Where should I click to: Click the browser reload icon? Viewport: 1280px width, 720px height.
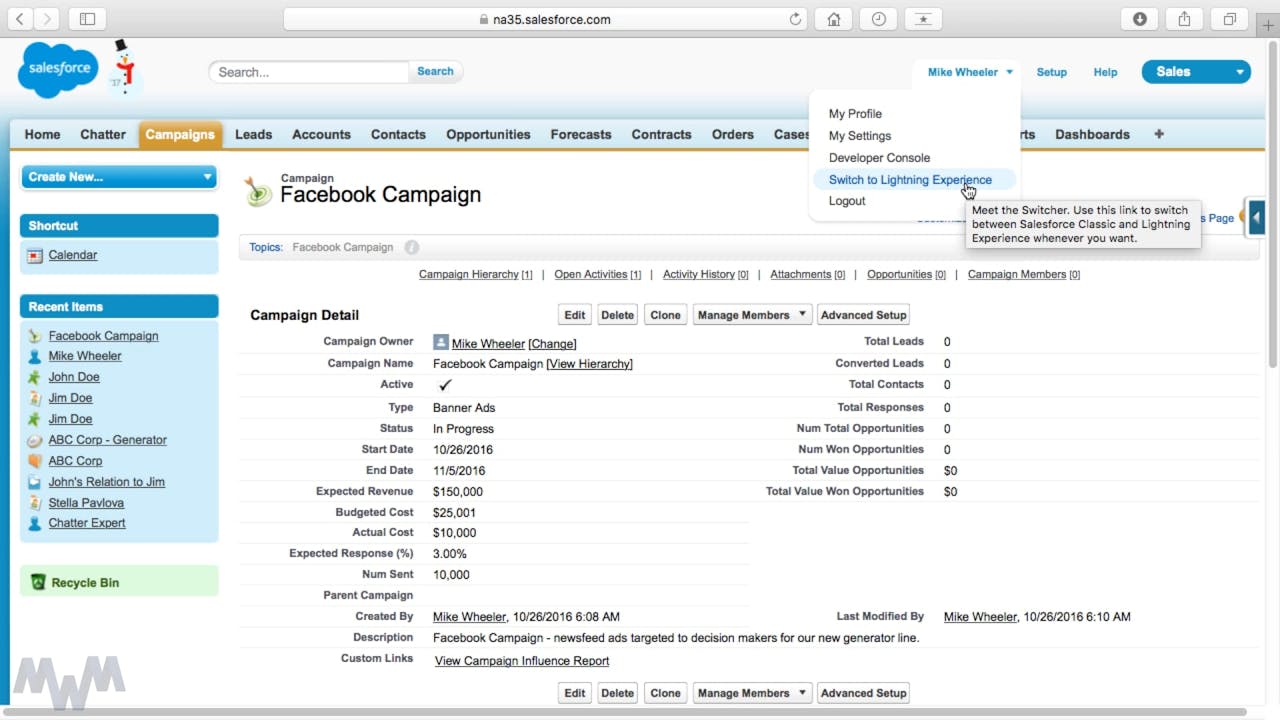coord(796,19)
